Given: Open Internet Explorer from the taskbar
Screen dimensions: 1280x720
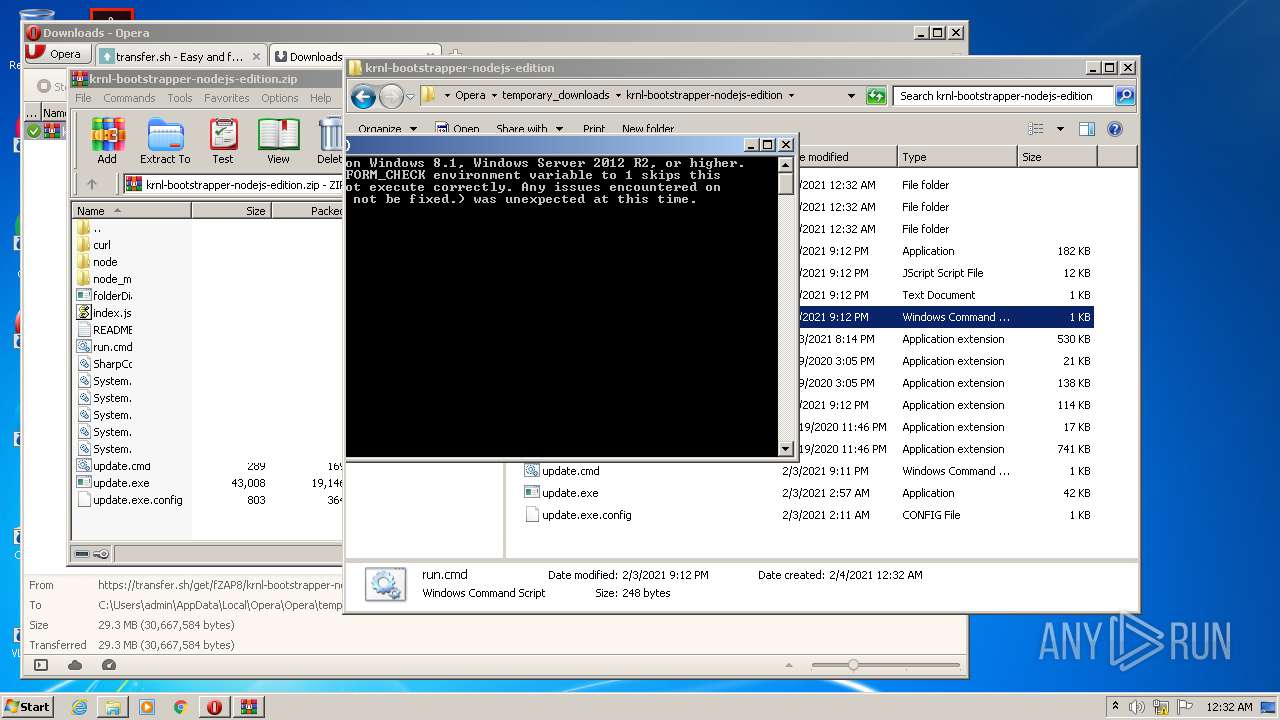Looking at the screenshot, I should [x=79, y=707].
